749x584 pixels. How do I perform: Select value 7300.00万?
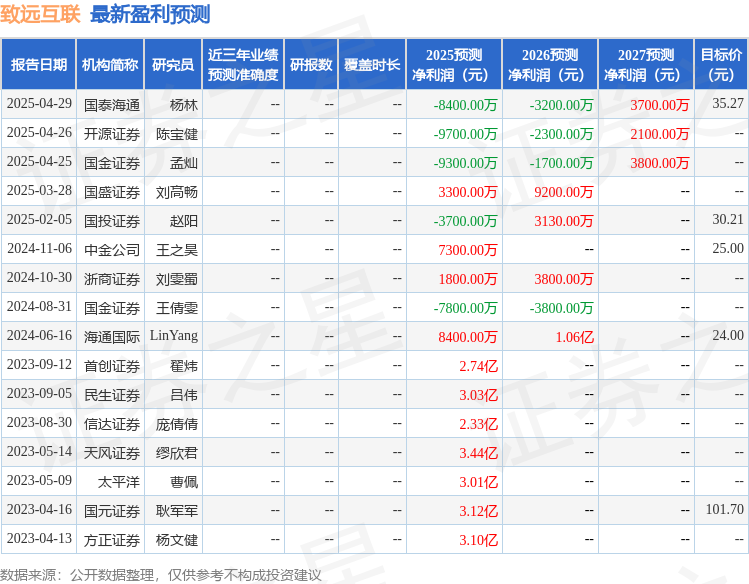(468, 250)
